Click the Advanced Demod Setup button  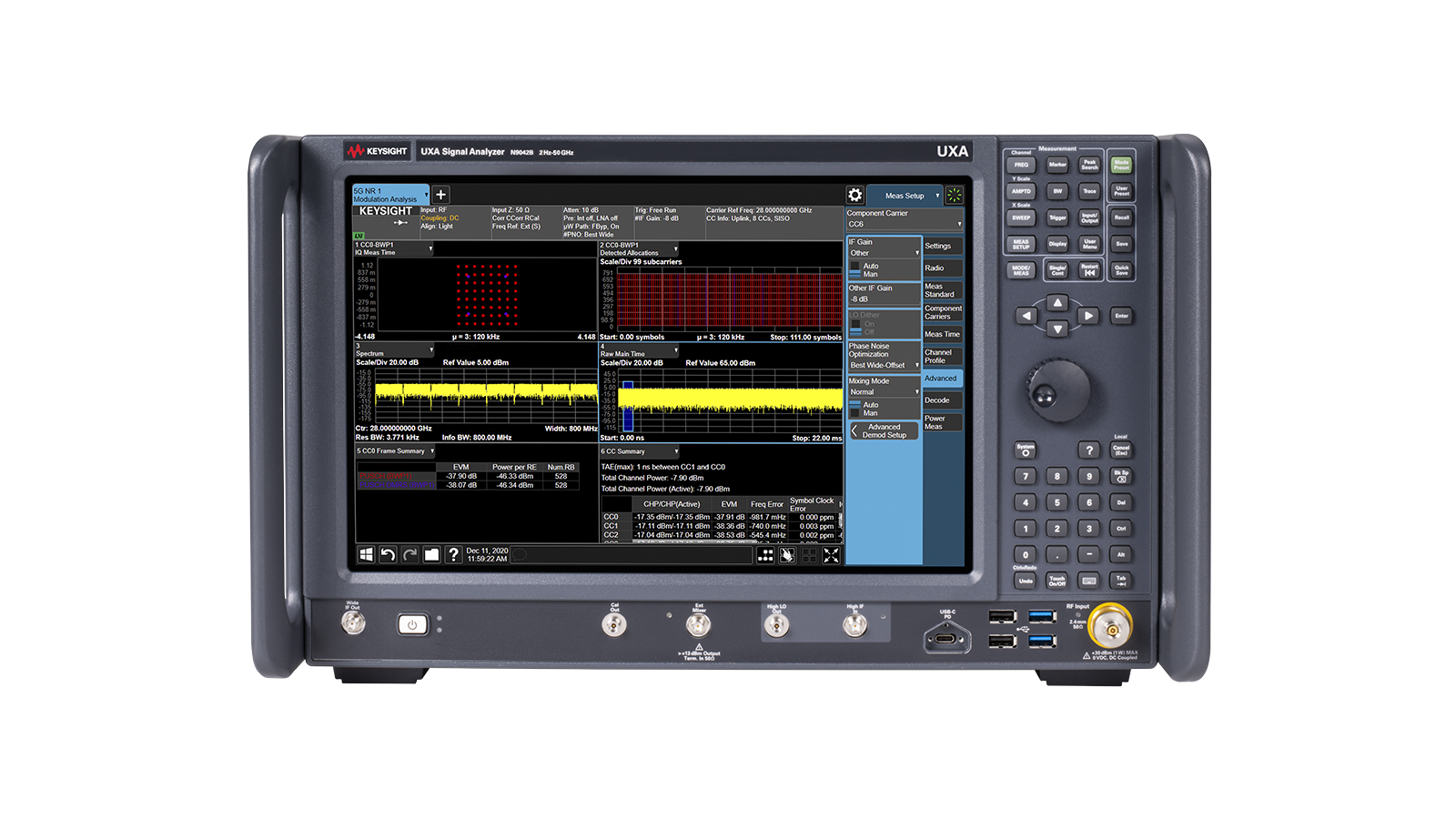click(x=883, y=430)
